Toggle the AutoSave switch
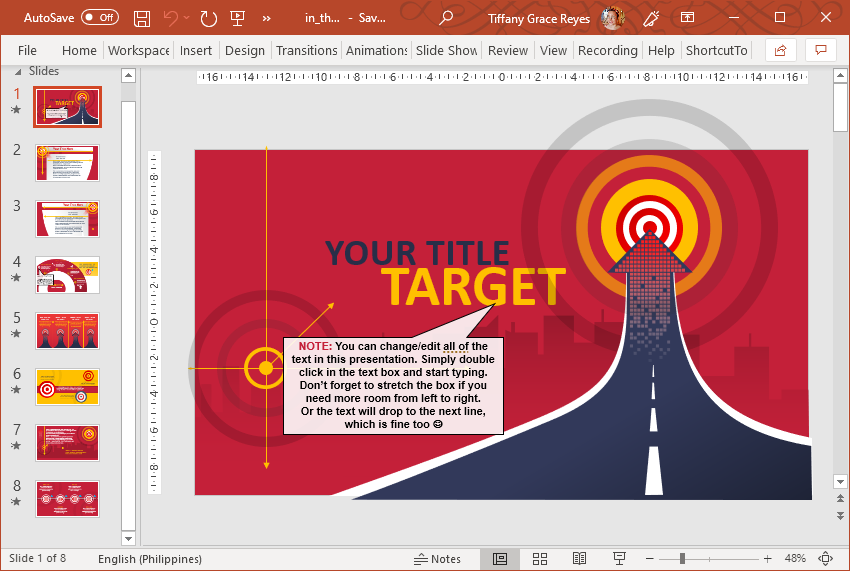The width and height of the screenshot is (850, 571). pyautogui.click(x=99, y=18)
